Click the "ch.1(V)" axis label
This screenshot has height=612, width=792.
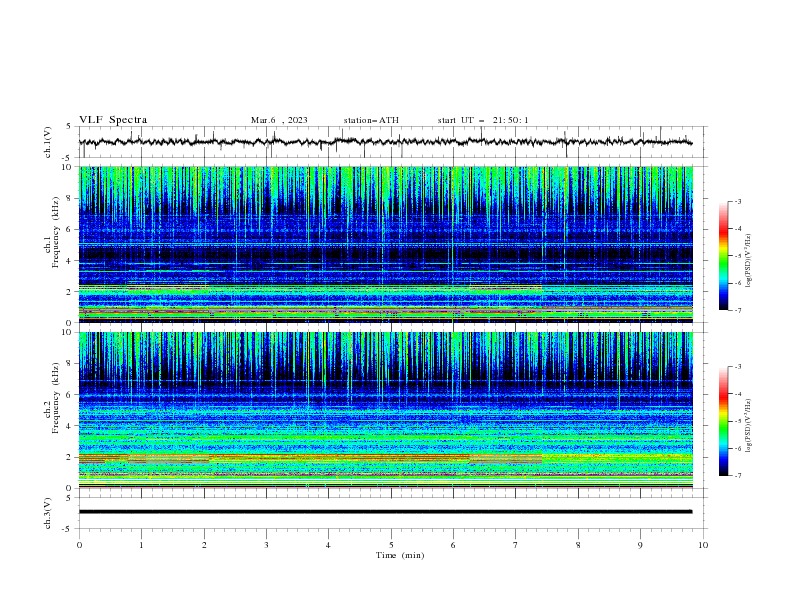pyautogui.click(x=48, y=142)
